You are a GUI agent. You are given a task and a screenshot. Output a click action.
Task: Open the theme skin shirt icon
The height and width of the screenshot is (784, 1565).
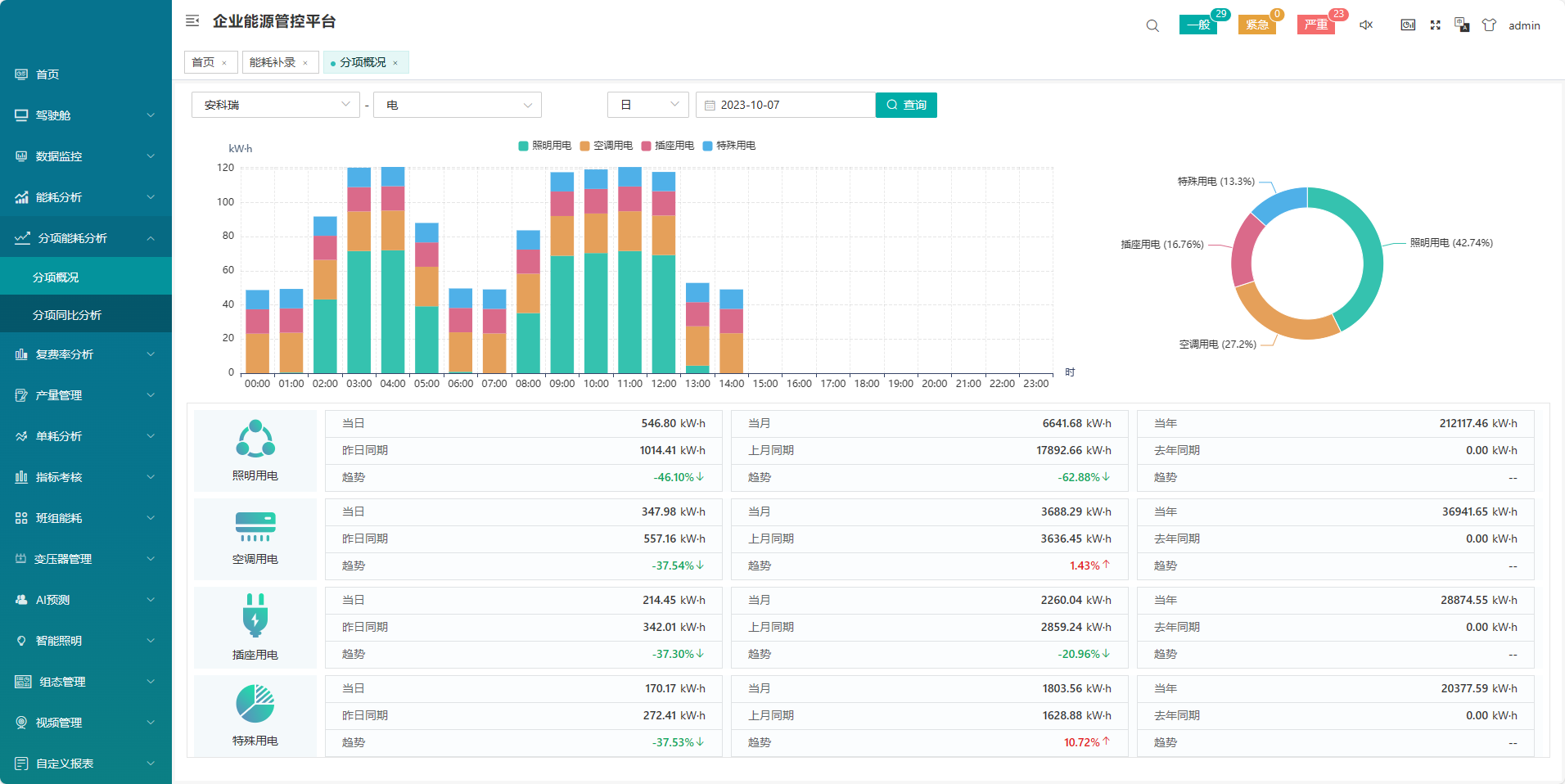(x=1489, y=25)
